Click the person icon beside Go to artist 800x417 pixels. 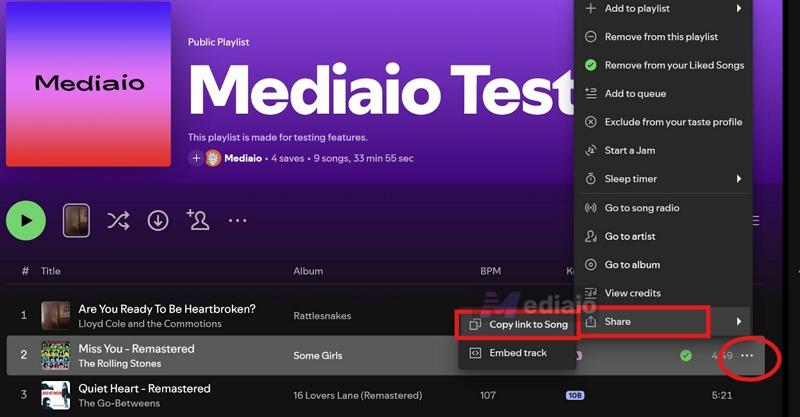(590, 236)
